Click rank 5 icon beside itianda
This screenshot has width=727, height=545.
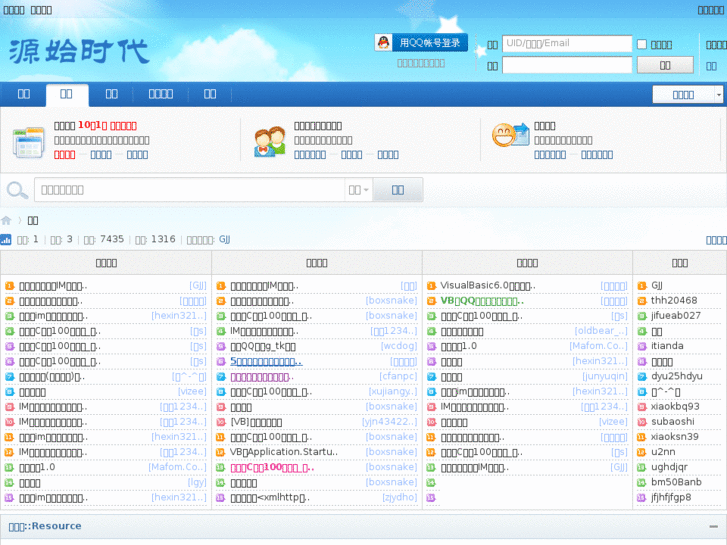[642, 346]
